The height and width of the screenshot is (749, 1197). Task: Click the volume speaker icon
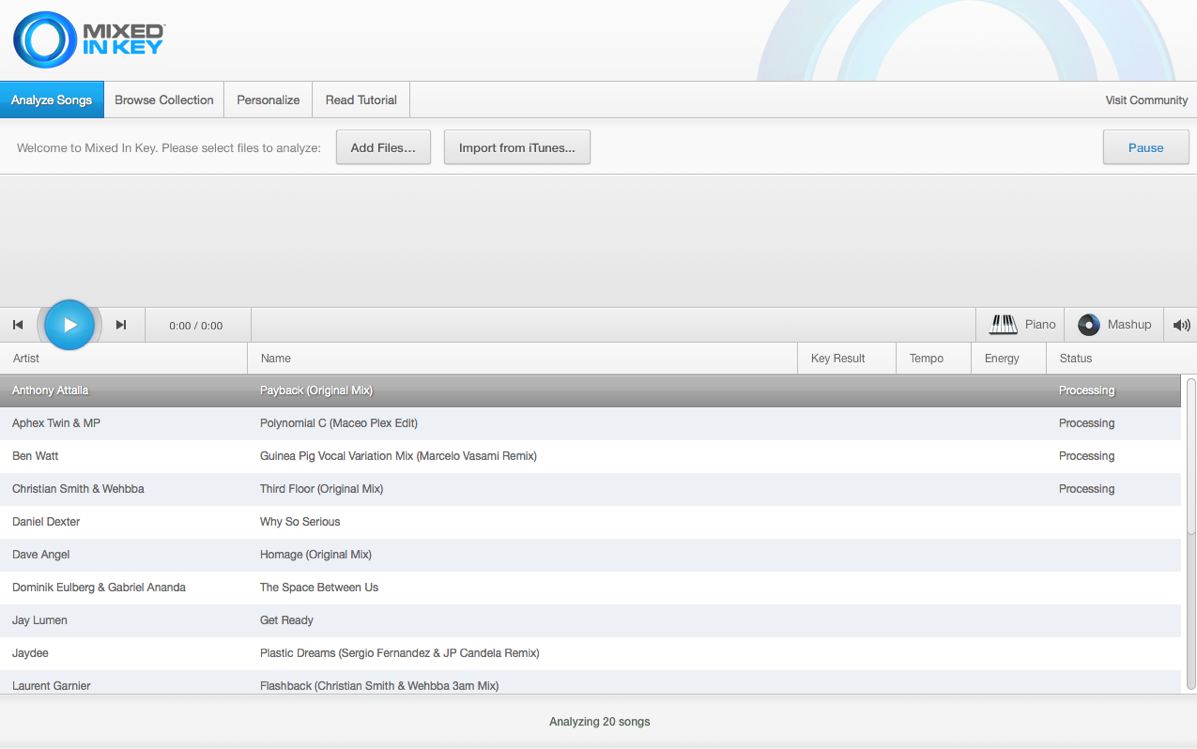pyautogui.click(x=1181, y=325)
